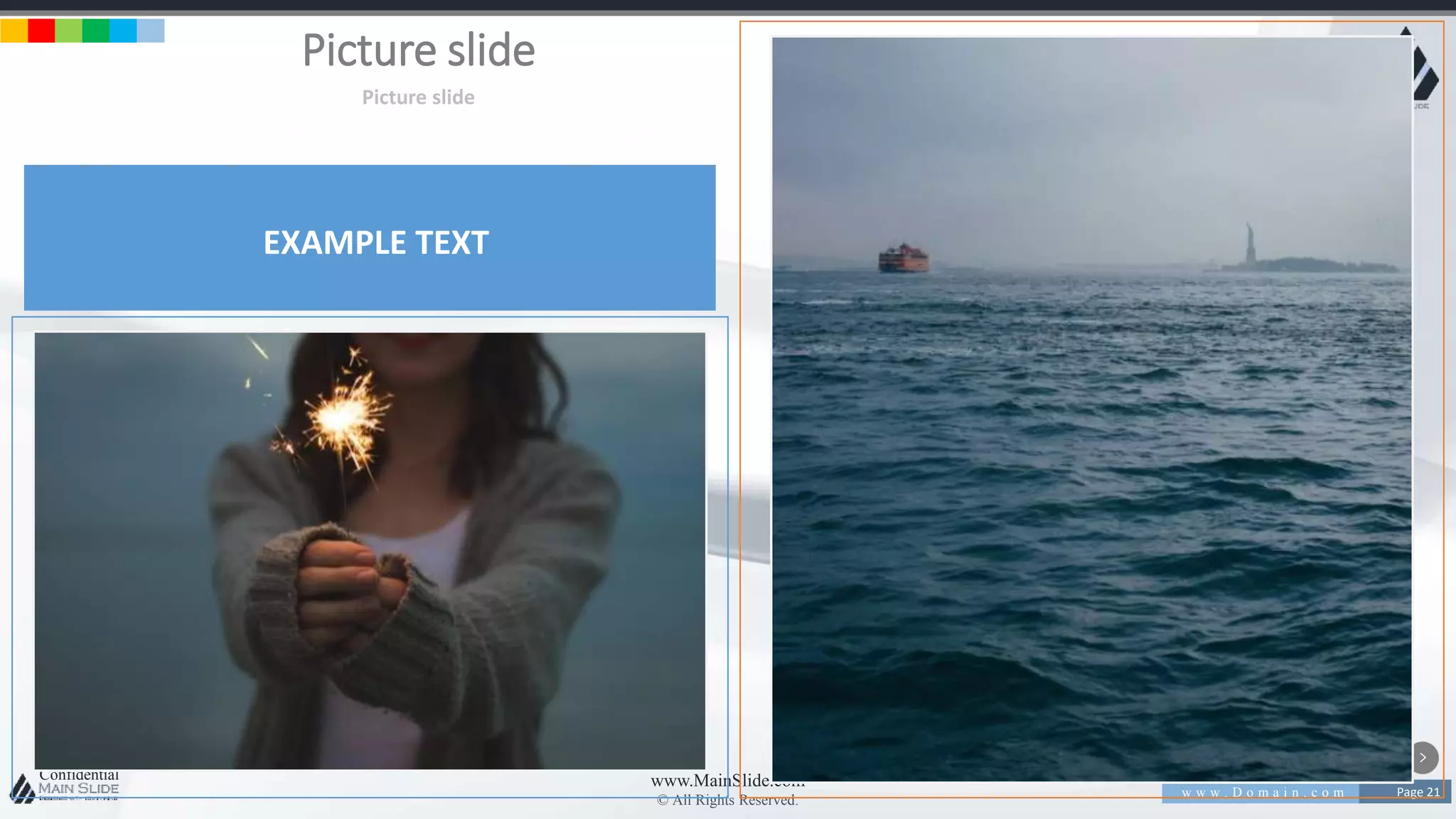Click the gray Picture slide subtitle

(418, 97)
